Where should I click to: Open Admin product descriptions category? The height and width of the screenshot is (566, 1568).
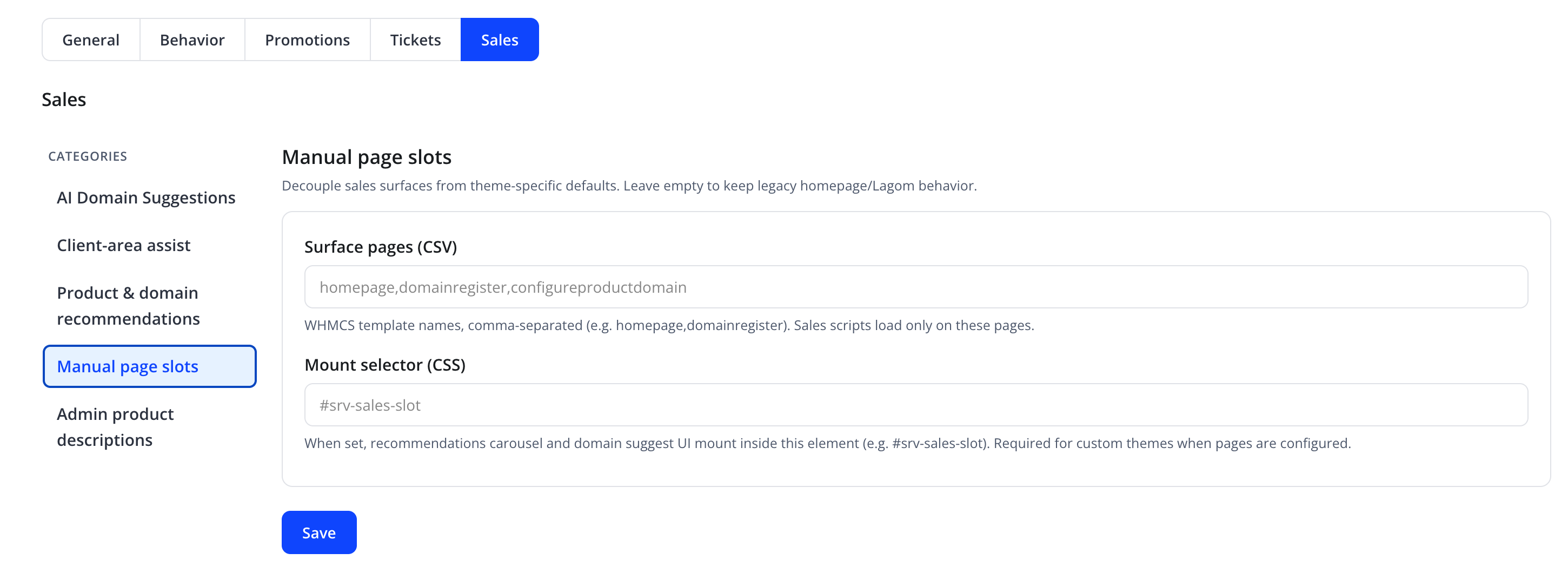(150, 426)
